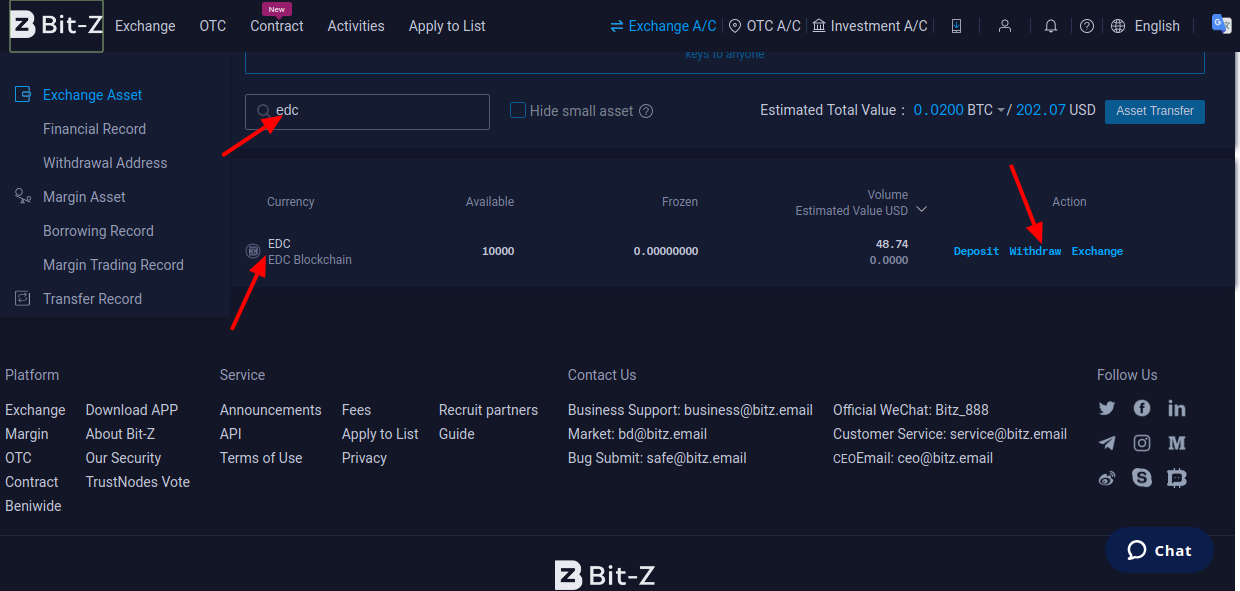Open Withdrawal Address in sidebar
The width and height of the screenshot is (1240, 591).
coord(105,163)
